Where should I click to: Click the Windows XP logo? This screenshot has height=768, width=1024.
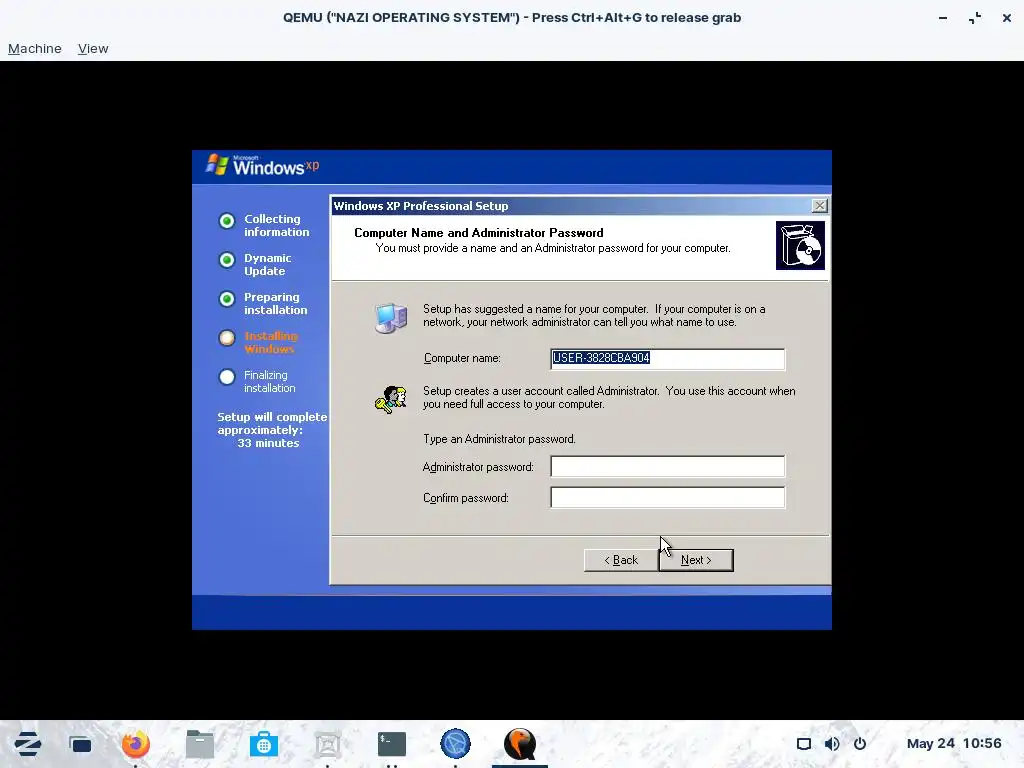pyautogui.click(x=263, y=165)
